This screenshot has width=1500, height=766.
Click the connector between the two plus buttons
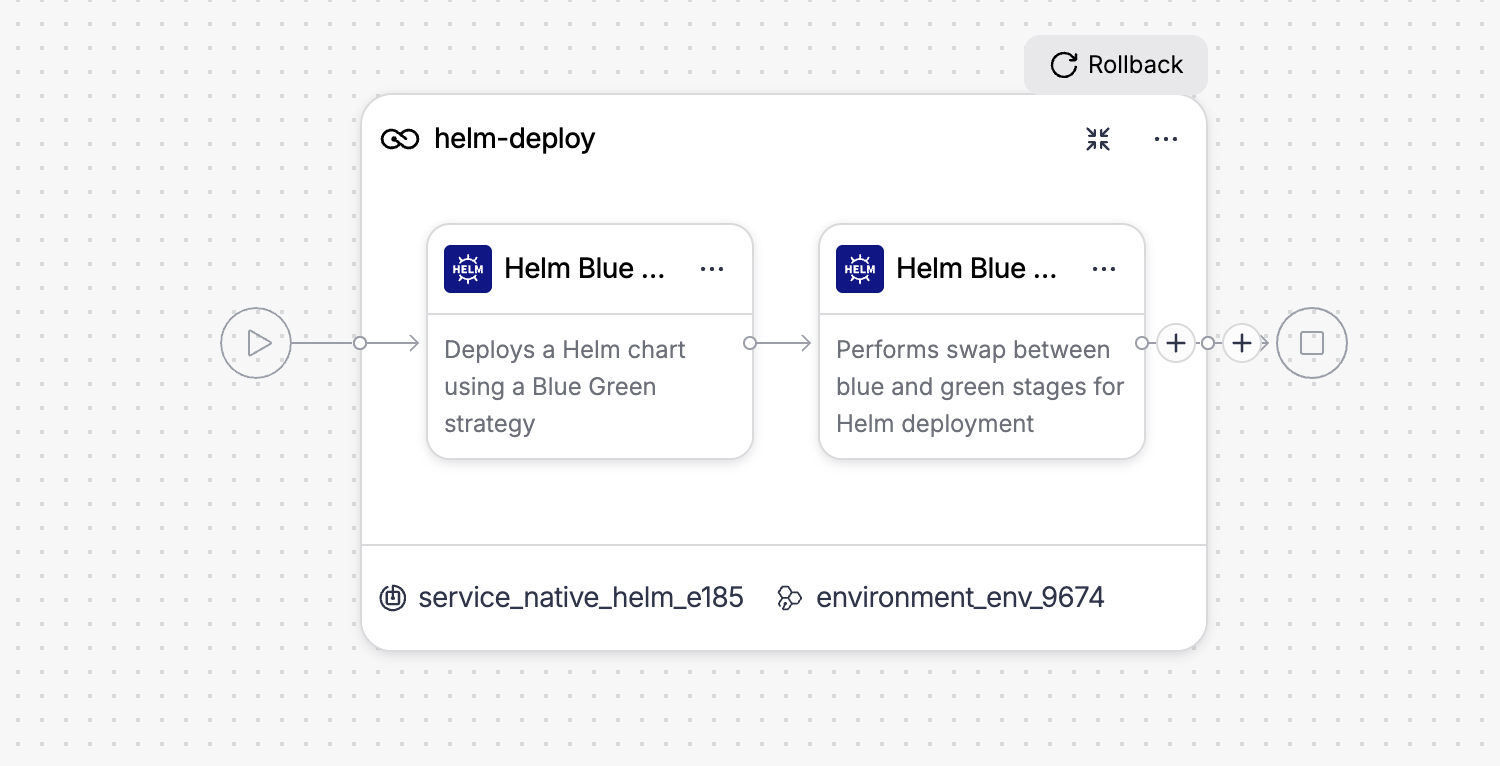1208,343
